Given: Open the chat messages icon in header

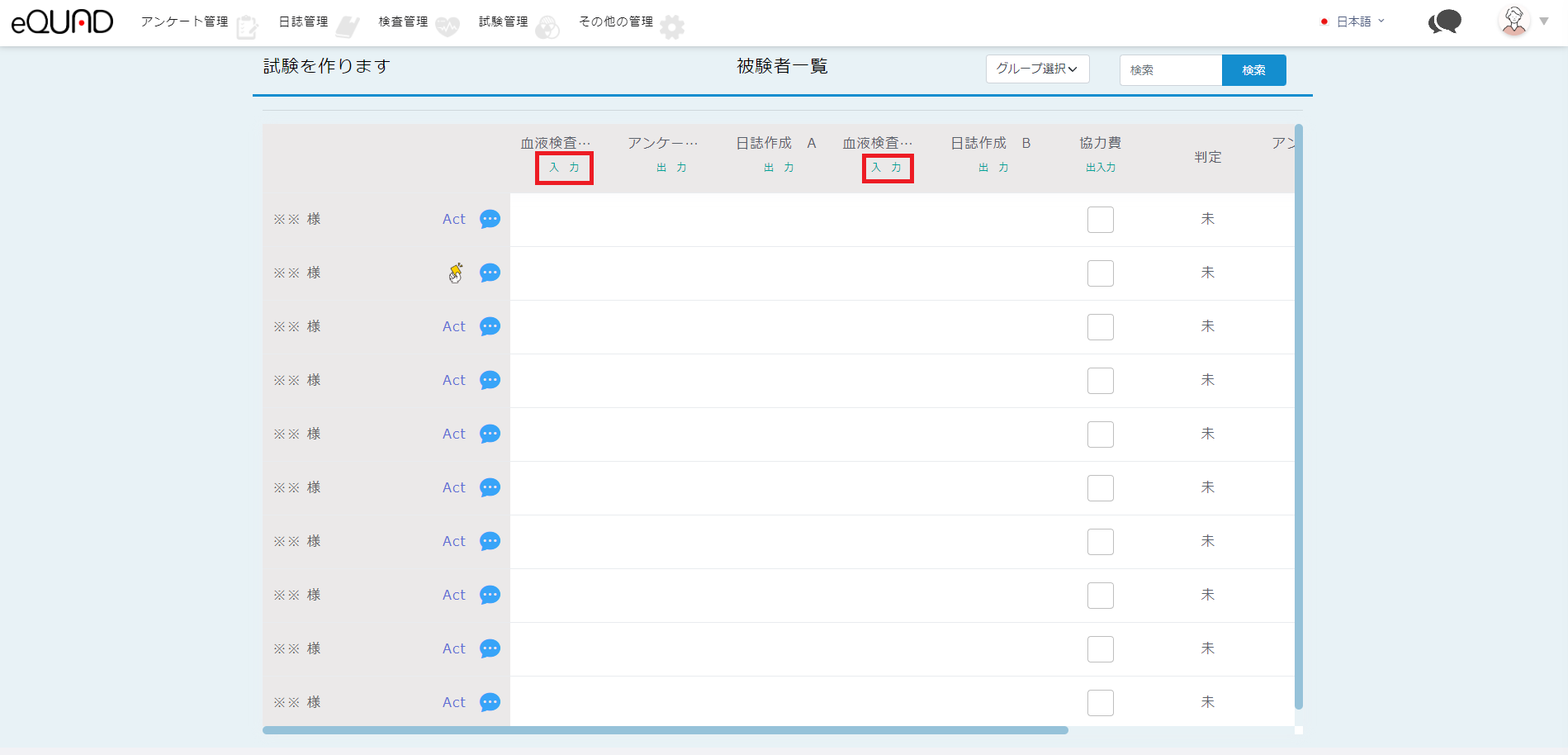Looking at the screenshot, I should click(x=1444, y=22).
